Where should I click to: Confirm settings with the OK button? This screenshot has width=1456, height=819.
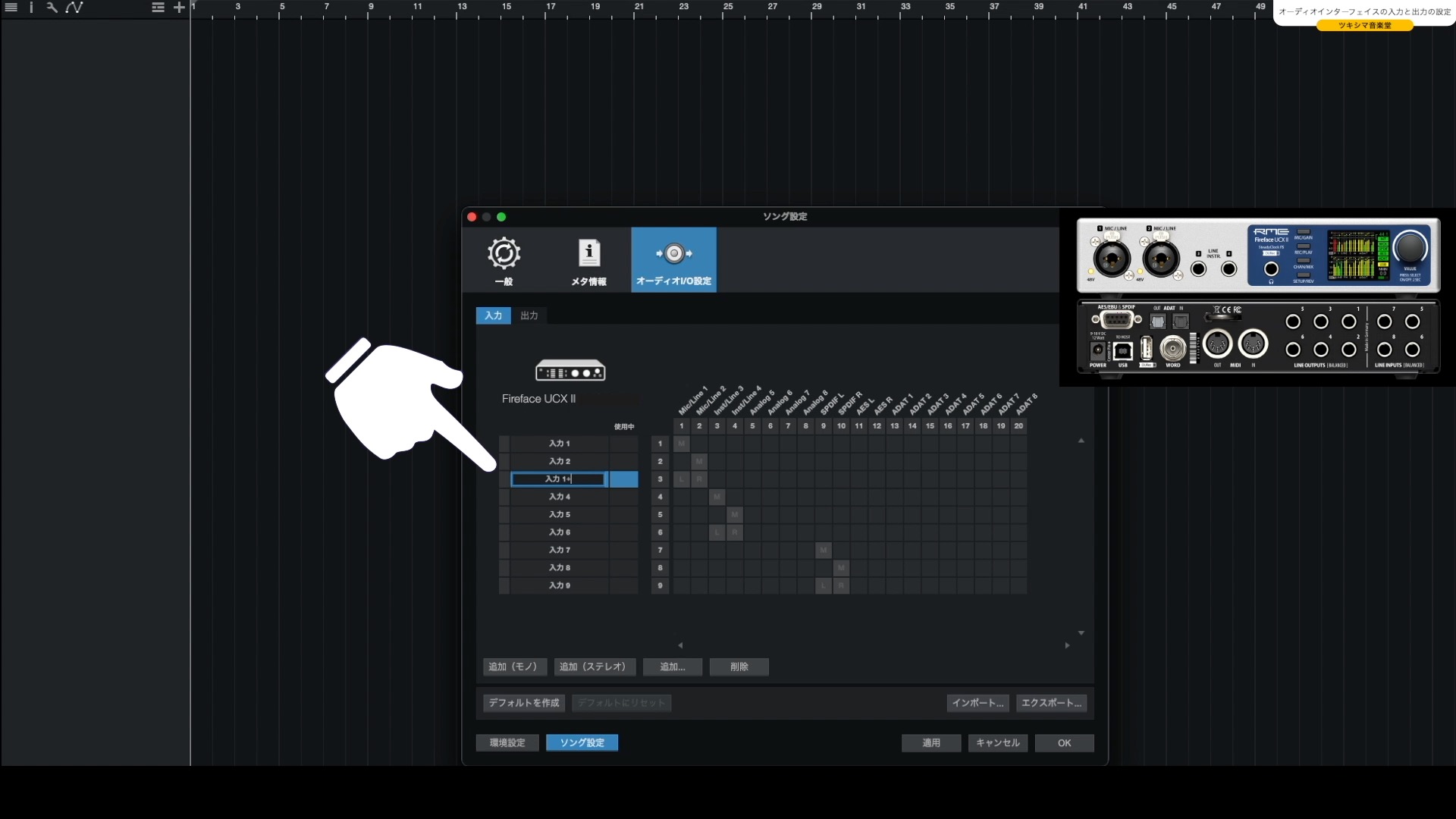1064,742
